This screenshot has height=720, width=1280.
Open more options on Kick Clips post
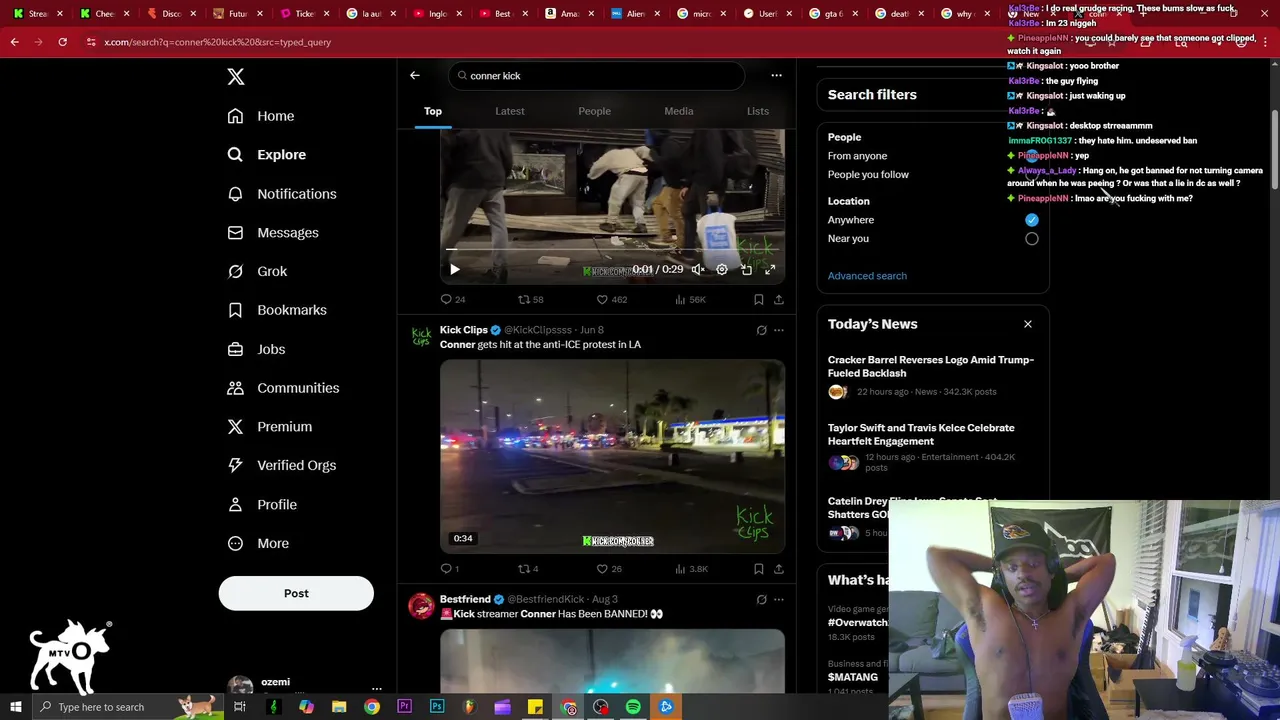[x=779, y=330]
